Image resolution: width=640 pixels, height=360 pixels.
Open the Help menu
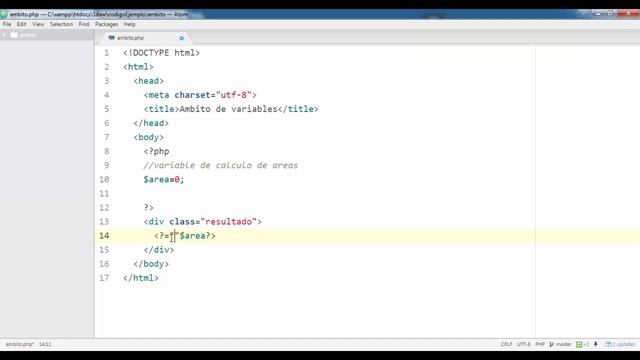coord(129,24)
